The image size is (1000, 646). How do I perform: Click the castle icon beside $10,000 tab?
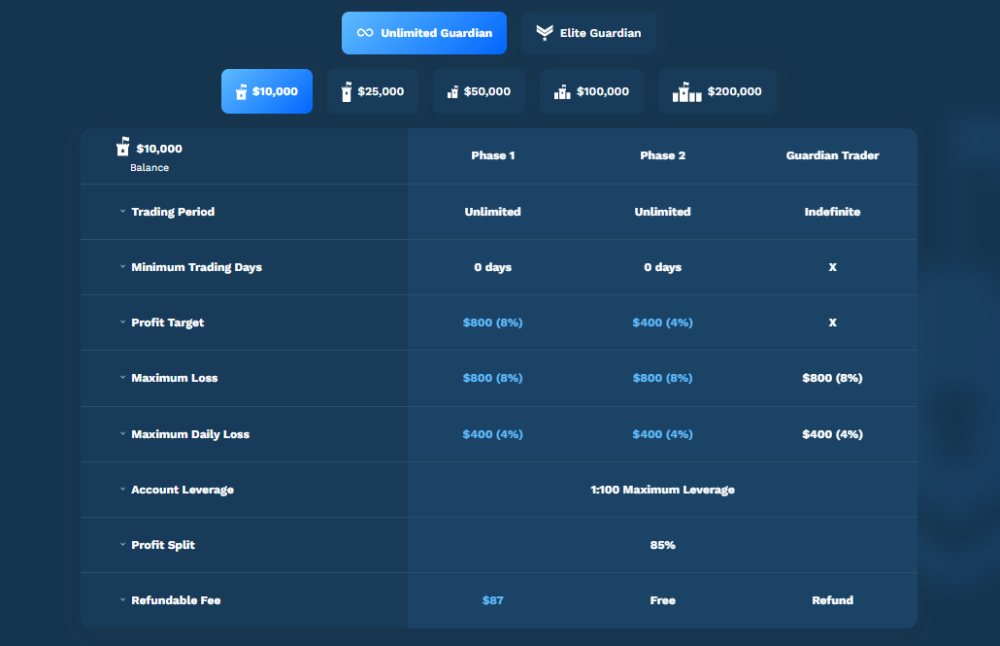[240, 92]
